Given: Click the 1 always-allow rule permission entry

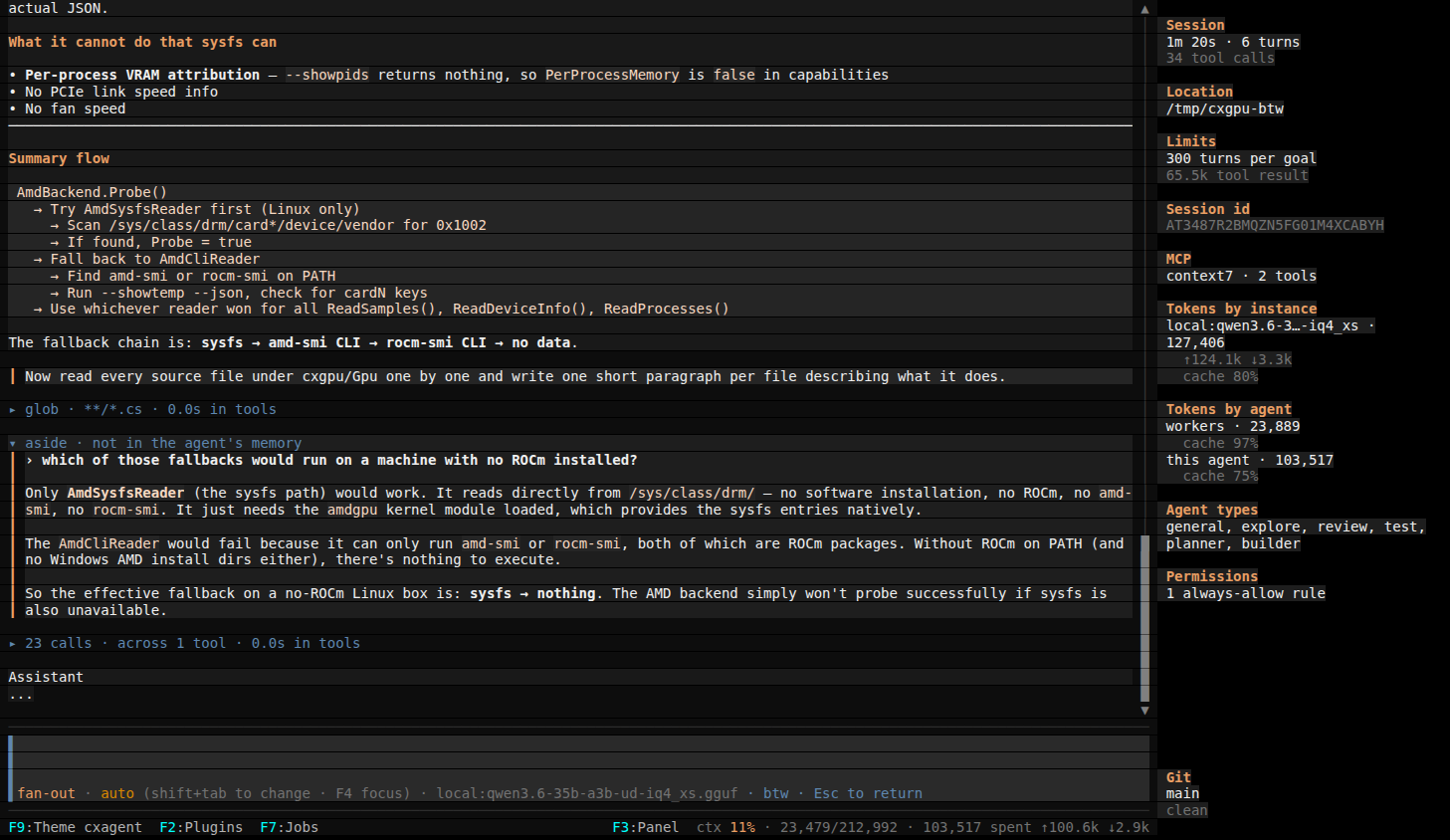Looking at the screenshot, I should [1245, 593].
